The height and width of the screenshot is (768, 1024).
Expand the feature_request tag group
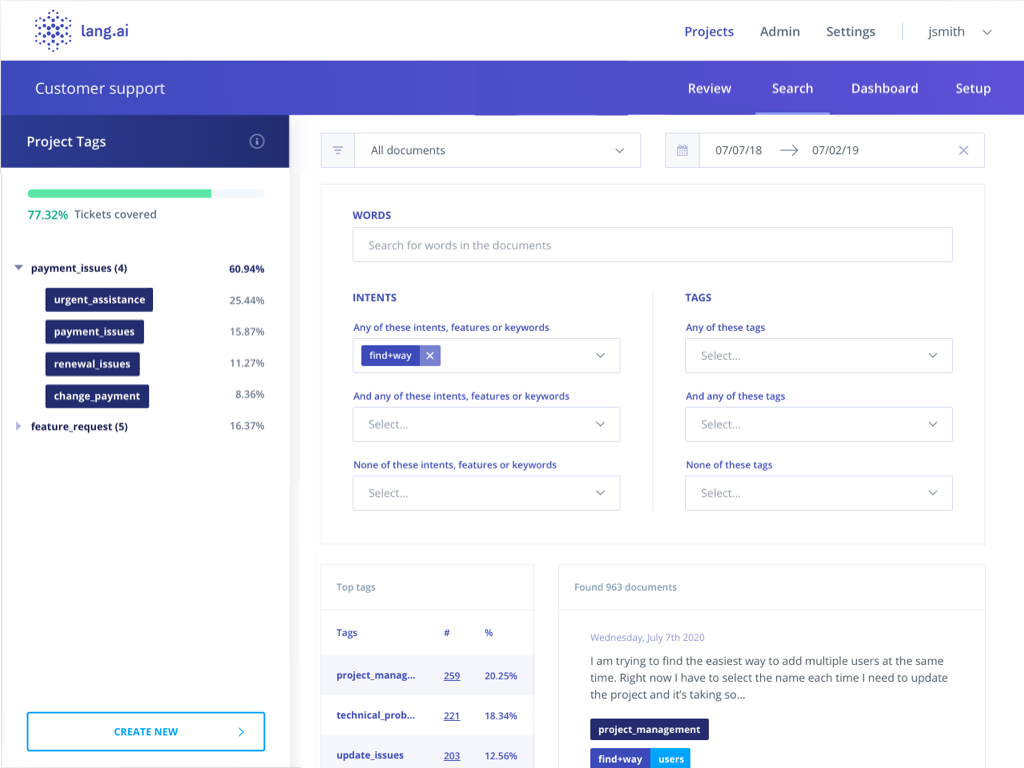(x=19, y=426)
